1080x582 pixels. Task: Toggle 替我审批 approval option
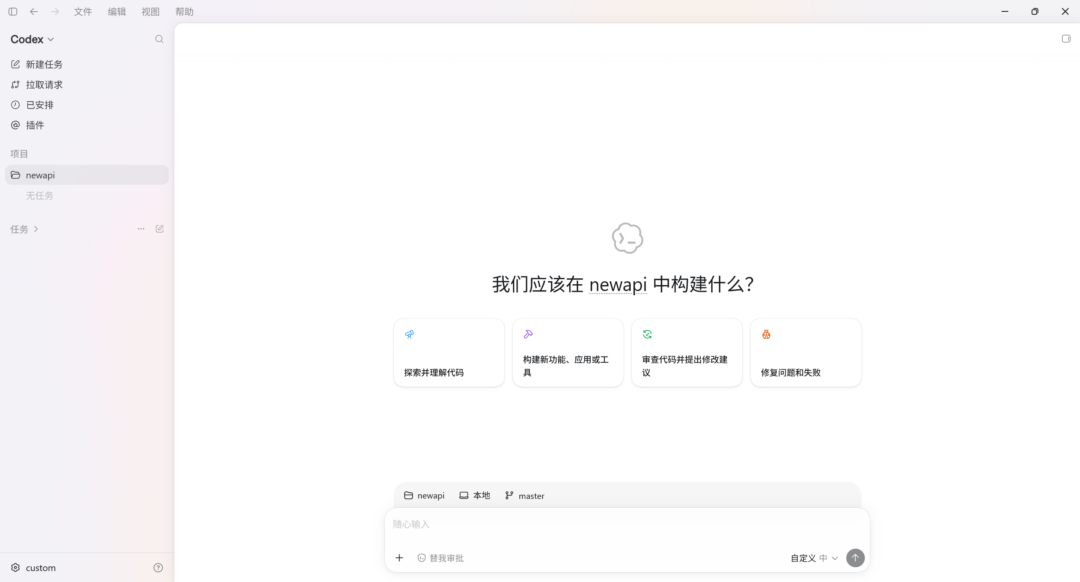click(x=440, y=558)
